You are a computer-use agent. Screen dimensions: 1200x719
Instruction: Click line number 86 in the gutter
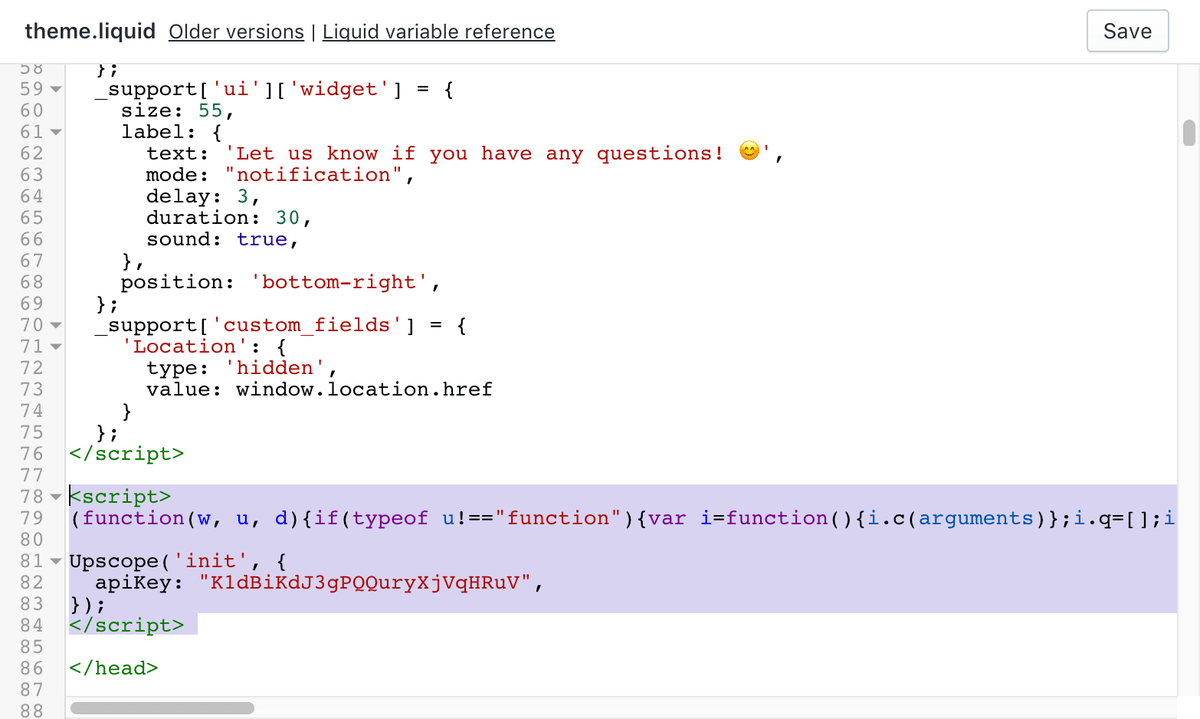click(x=31, y=668)
